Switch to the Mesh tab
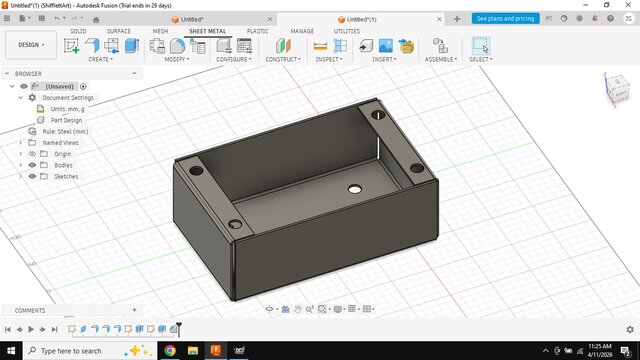 tap(160, 31)
